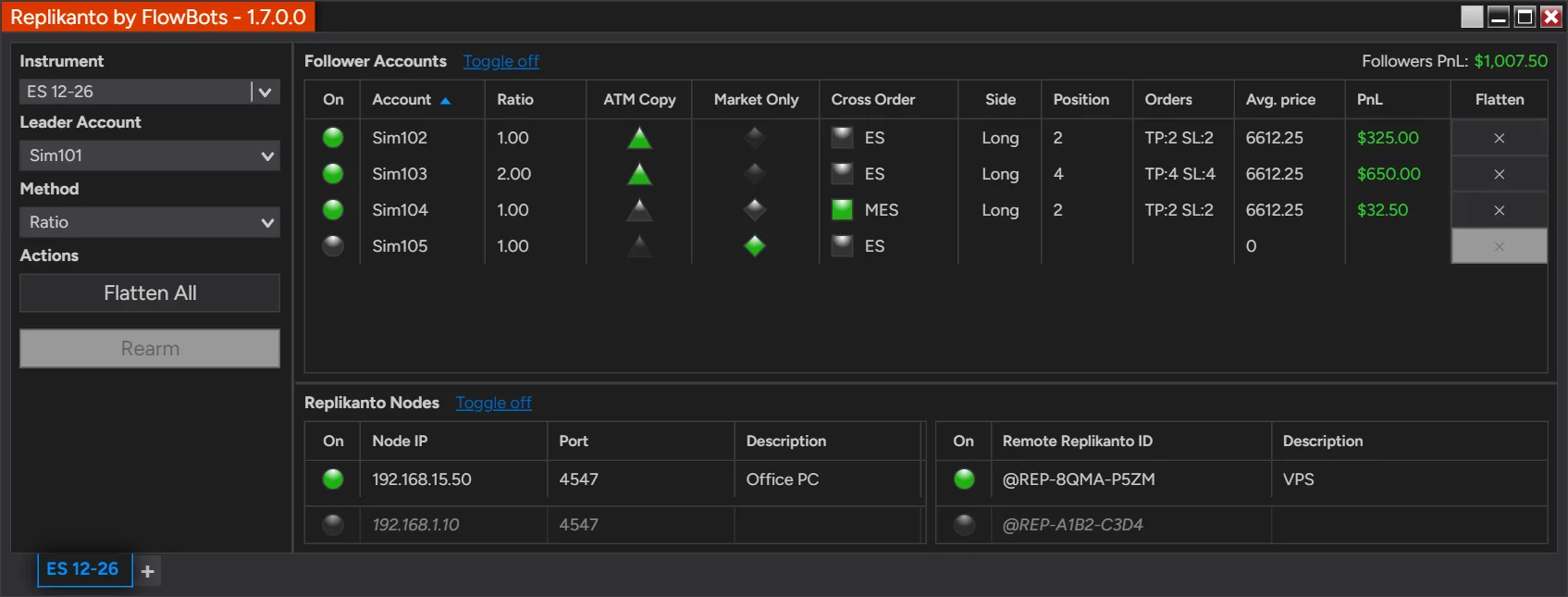The width and height of the screenshot is (1568, 597).
Task: Disable node 192.168.15.50
Action: pos(333,479)
